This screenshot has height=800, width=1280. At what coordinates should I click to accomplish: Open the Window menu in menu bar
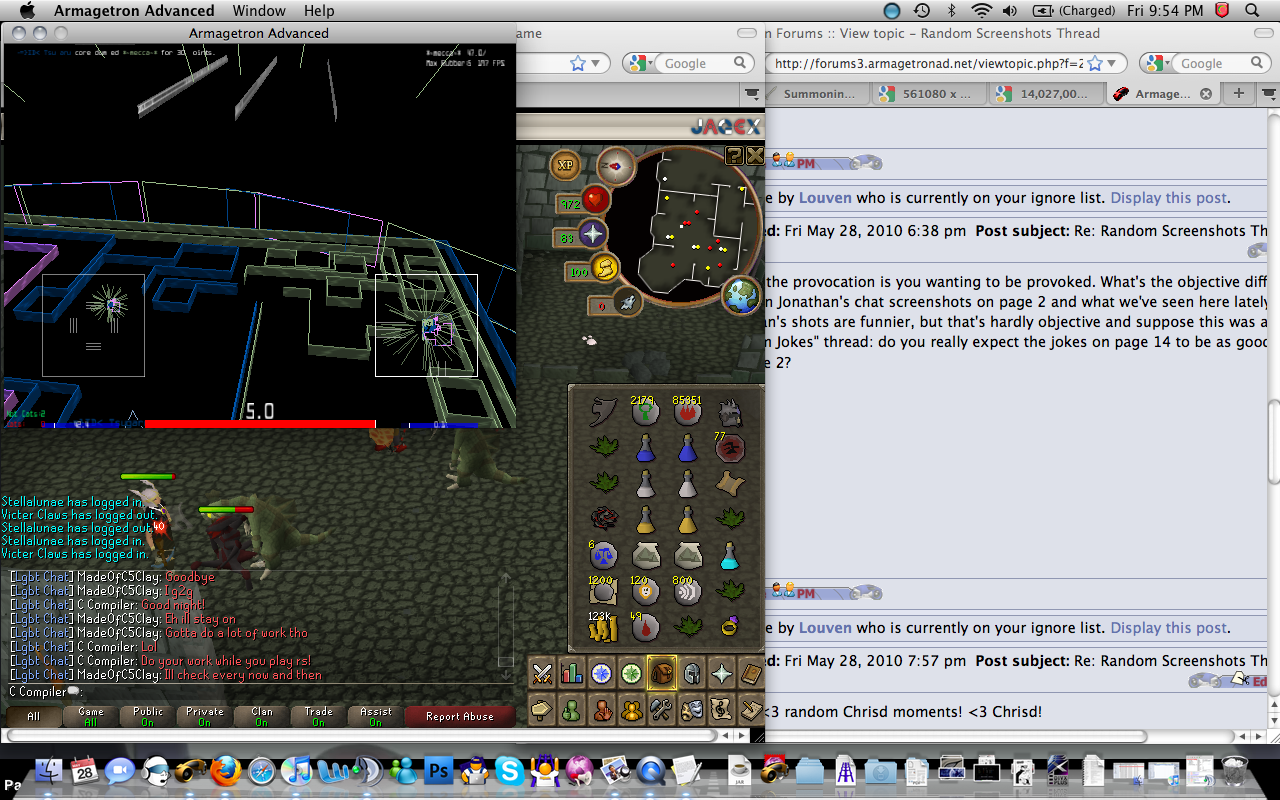click(x=259, y=11)
